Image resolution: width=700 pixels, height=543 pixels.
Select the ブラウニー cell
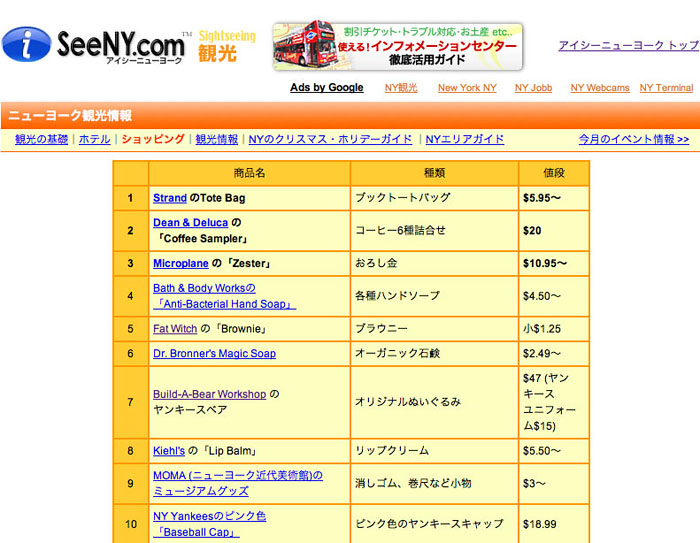(434, 329)
